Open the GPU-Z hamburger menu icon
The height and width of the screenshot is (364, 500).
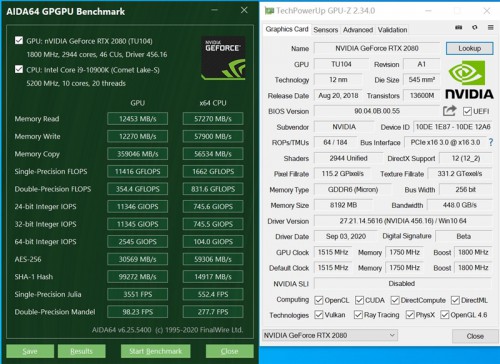491,28
